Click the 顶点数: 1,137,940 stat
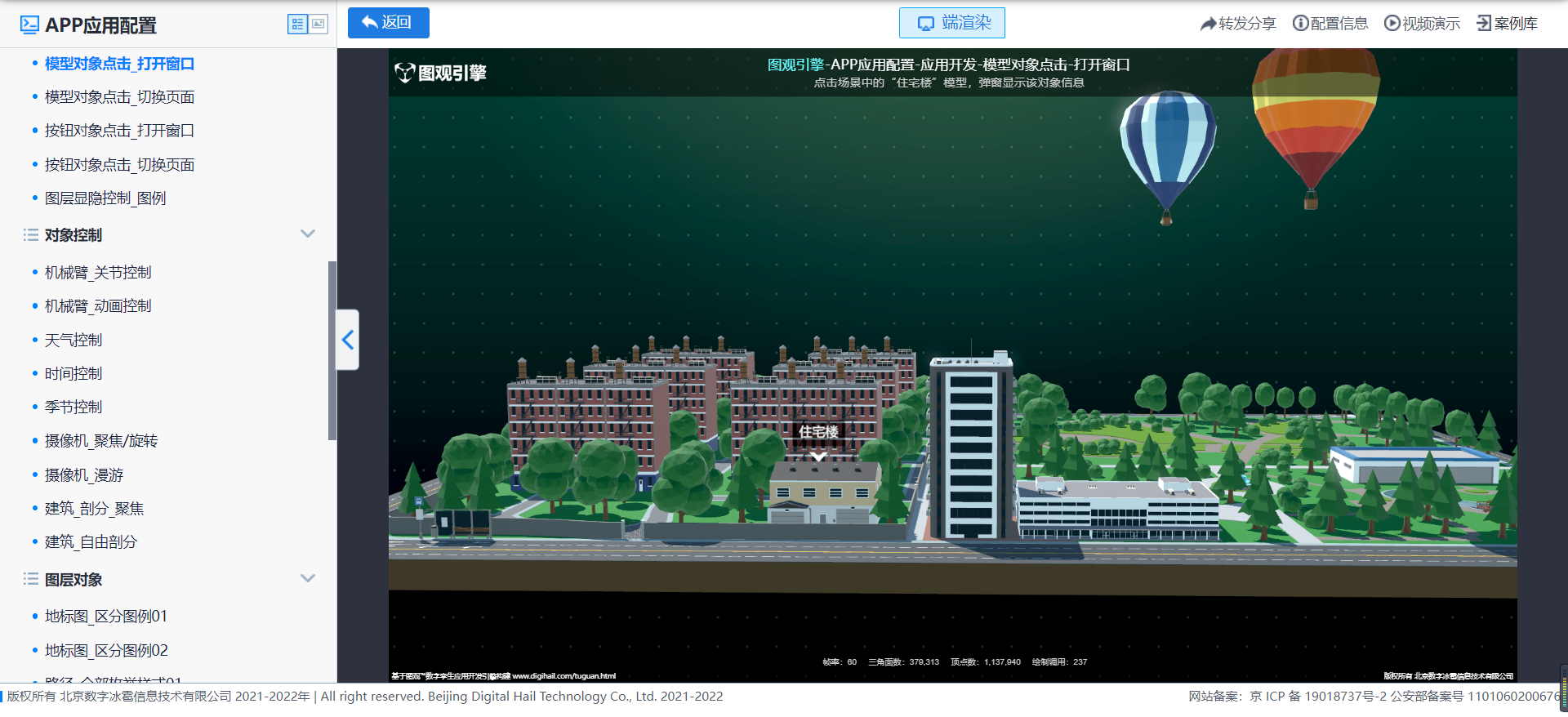This screenshot has width=1568, height=717. tap(986, 662)
